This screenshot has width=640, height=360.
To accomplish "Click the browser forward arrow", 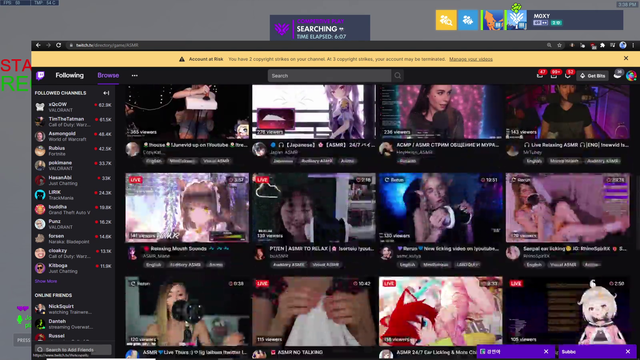I will [x=48, y=45].
